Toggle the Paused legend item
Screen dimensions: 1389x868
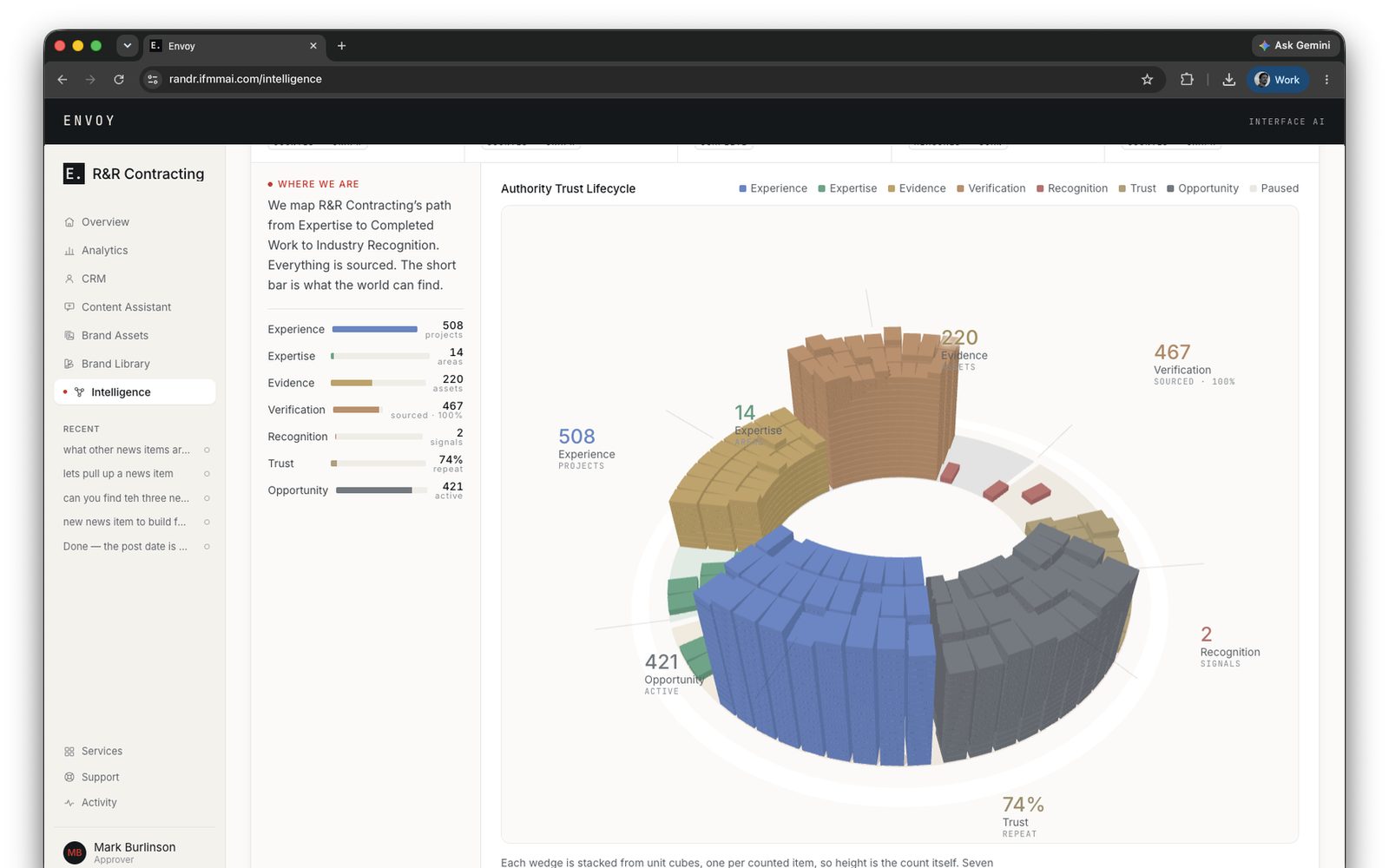[x=1274, y=188]
